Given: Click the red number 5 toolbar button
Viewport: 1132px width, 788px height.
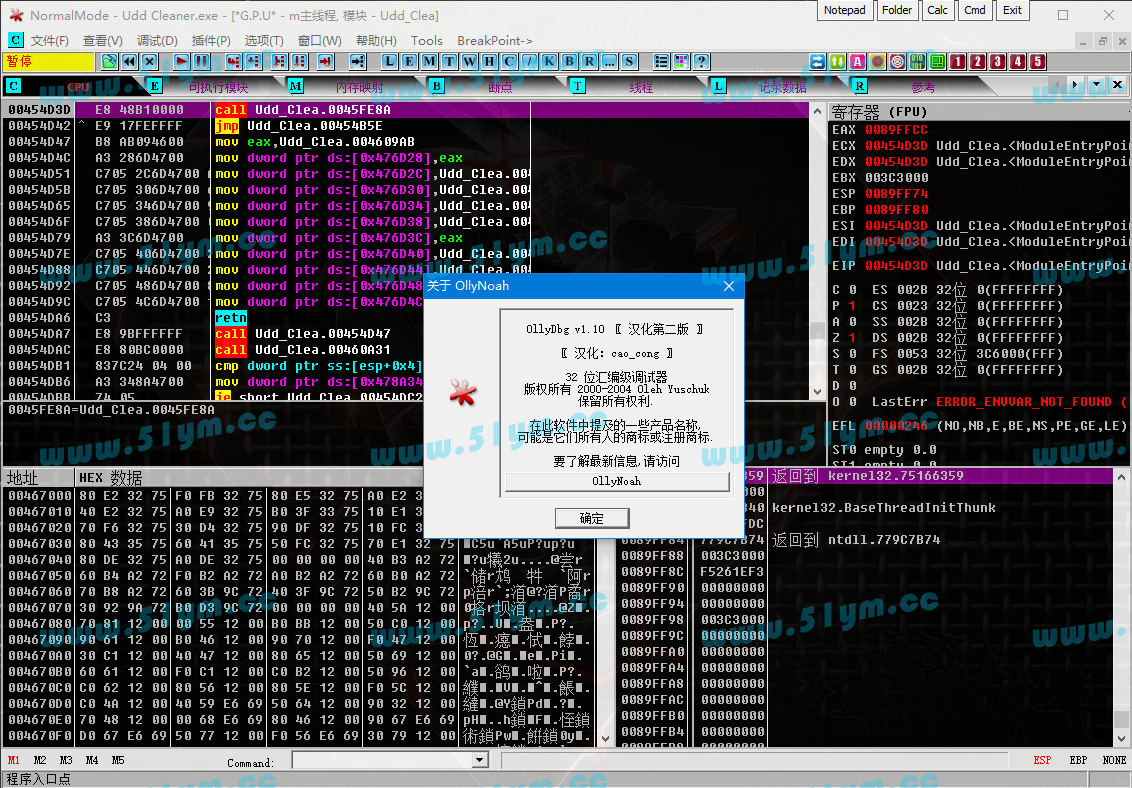Looking at the screenshot, I should (x=1037, y=61).
